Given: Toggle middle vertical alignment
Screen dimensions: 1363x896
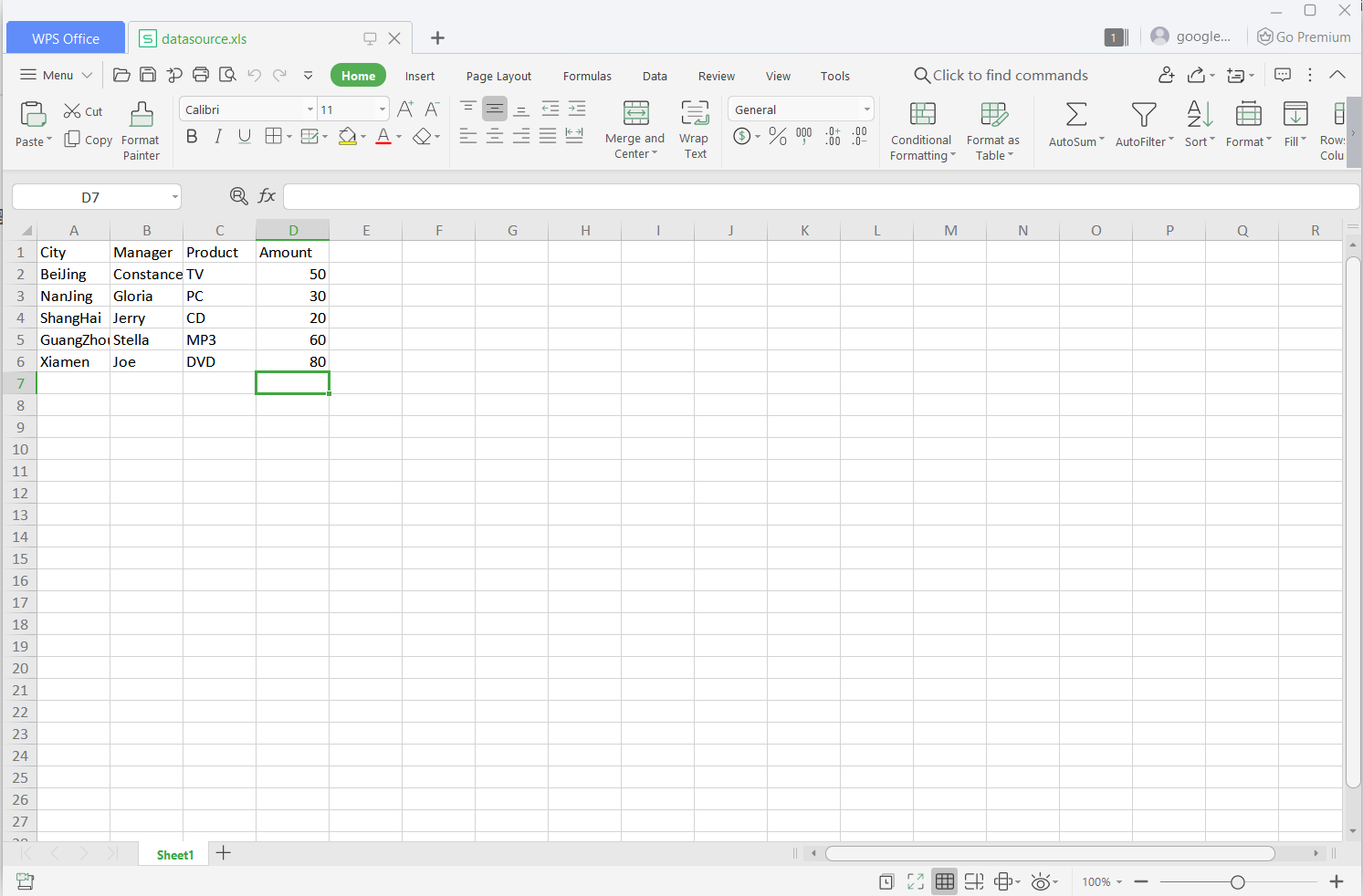Looking at the screenshot, I should click(x=495, y=109).
